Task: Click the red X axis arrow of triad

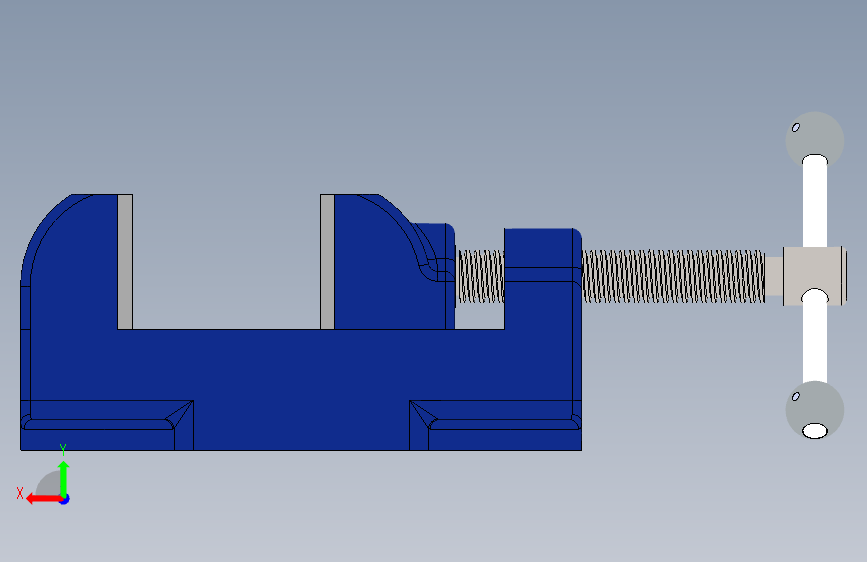Action: coord(43,499)
